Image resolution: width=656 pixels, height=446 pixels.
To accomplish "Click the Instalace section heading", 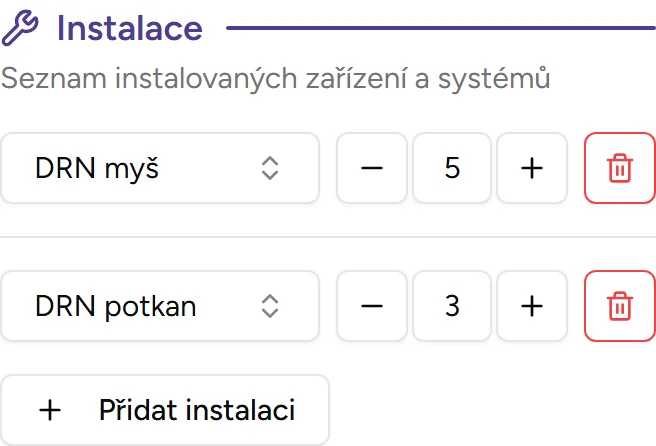I will [129, 29].
